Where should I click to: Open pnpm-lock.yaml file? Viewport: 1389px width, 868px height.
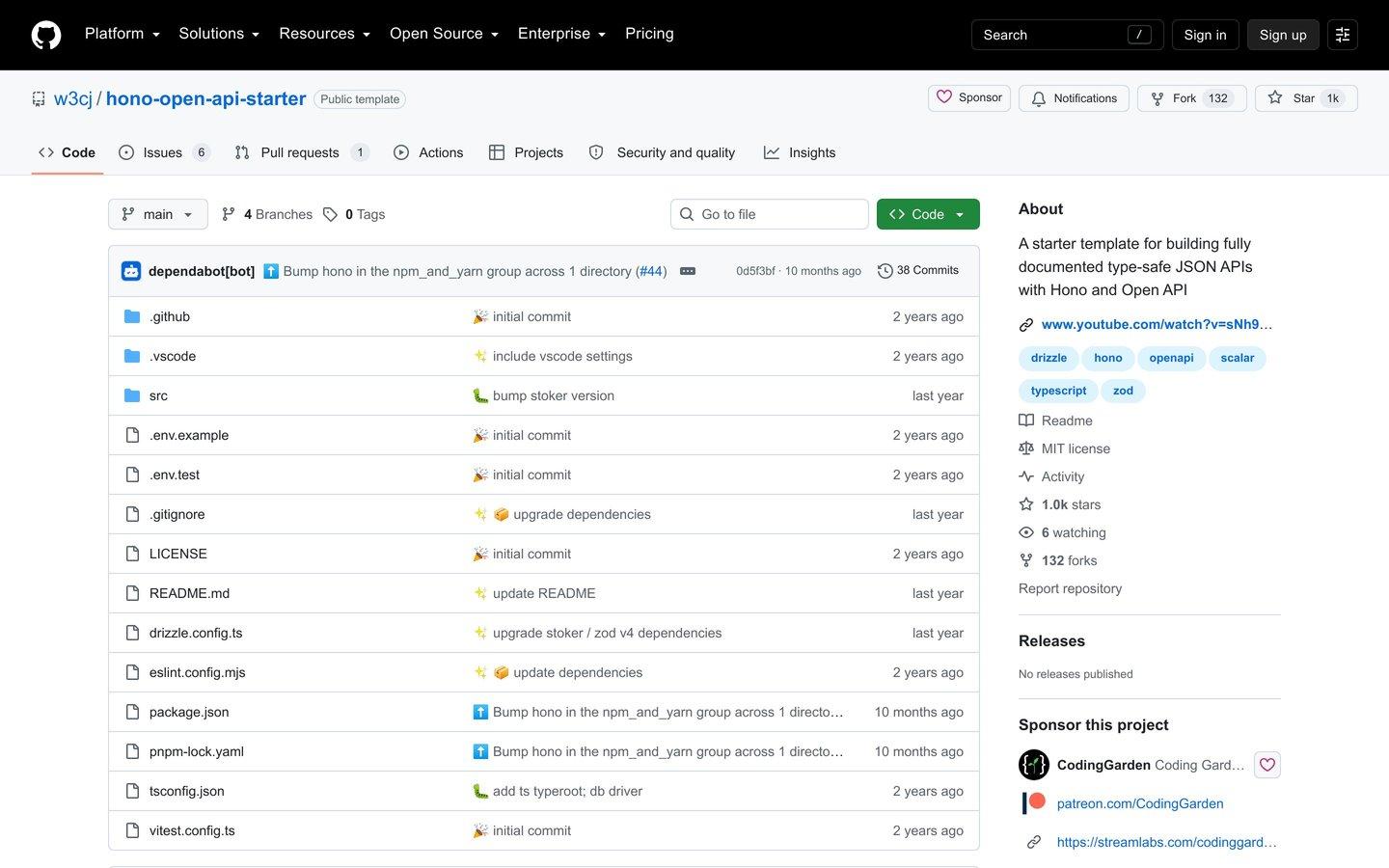point(197,751)
